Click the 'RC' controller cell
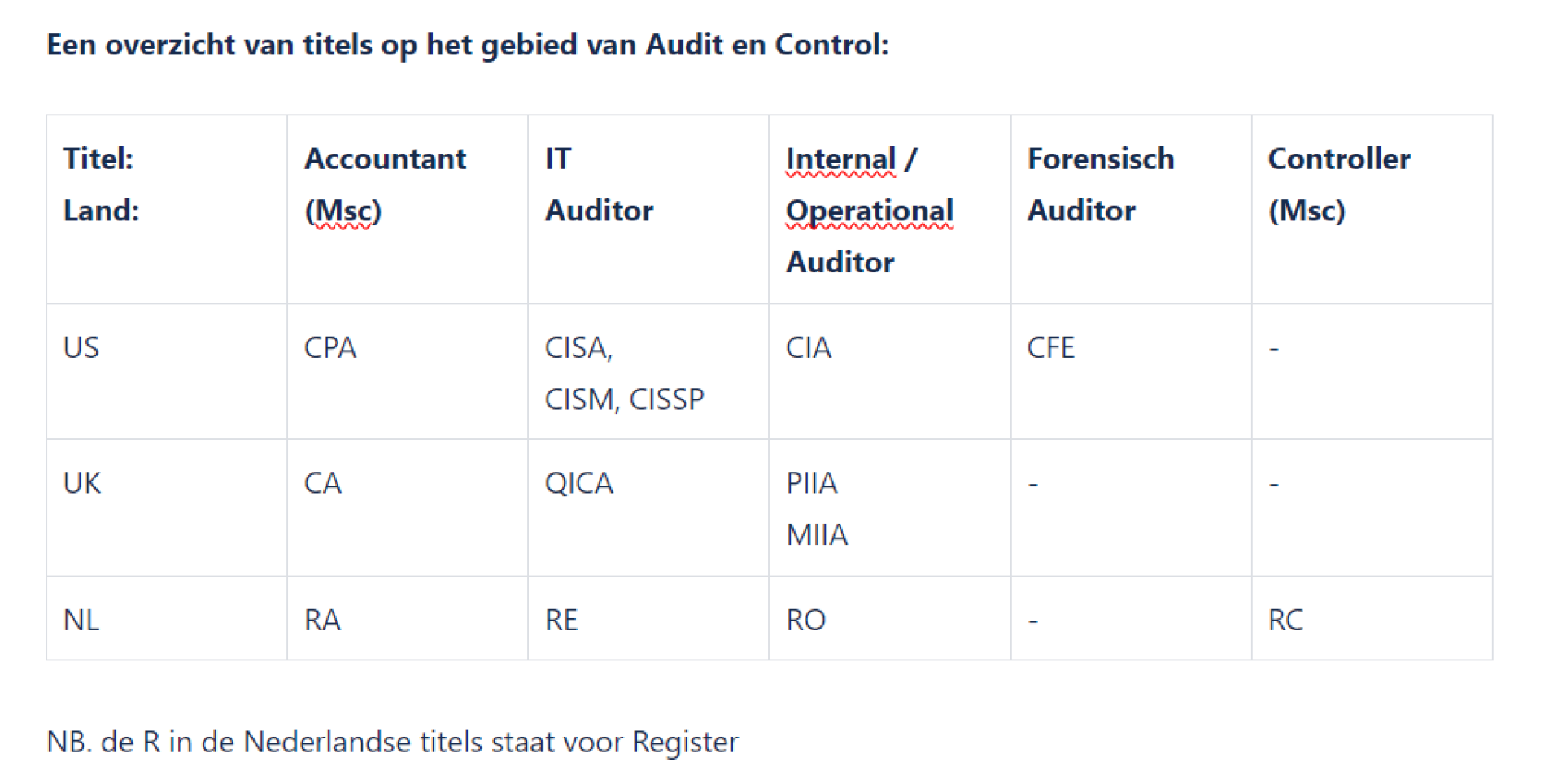The height and width of the screenshot is (784, 1562). pos(1285,621)
